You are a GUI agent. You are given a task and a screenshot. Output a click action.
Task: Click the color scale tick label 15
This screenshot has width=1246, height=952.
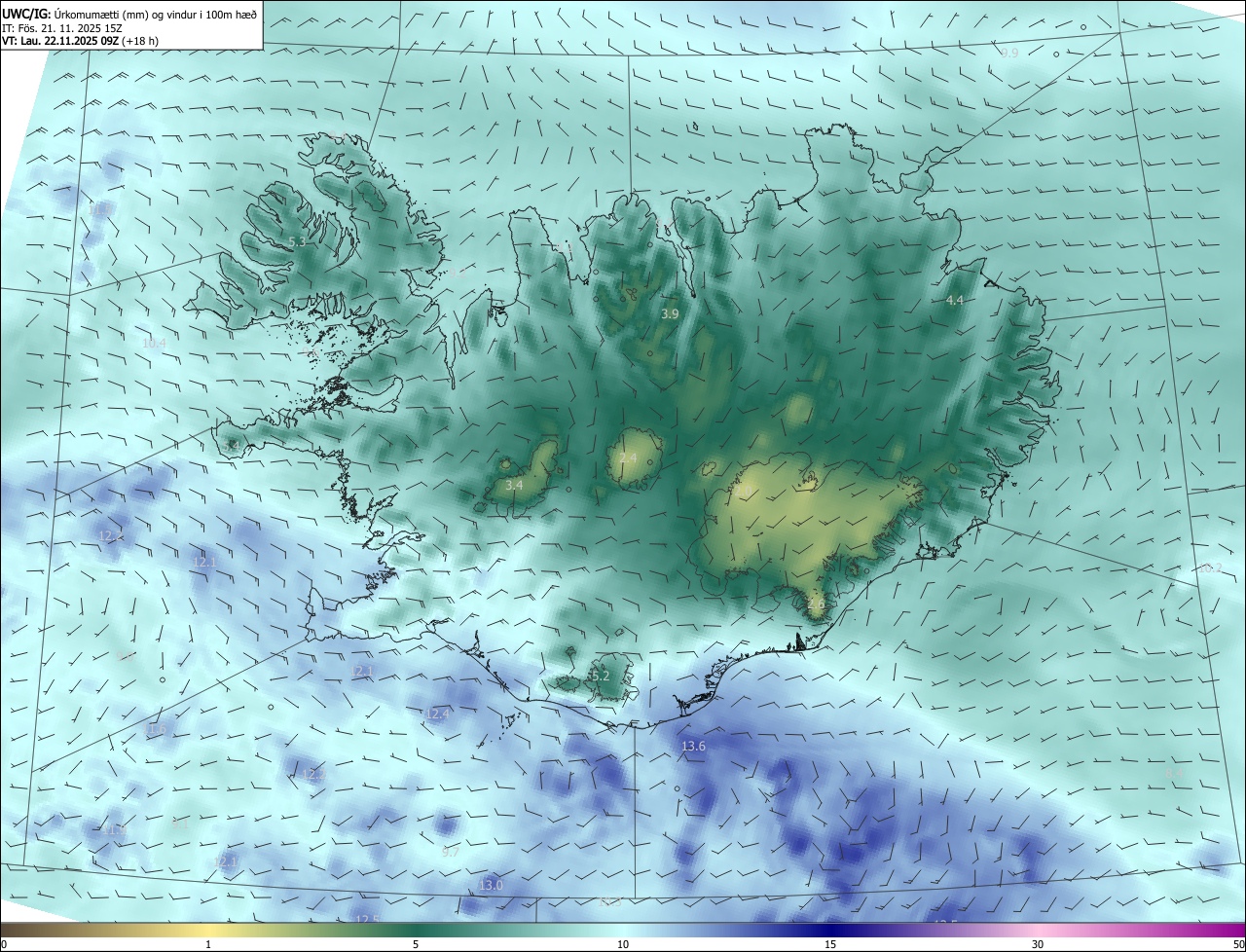830,945
